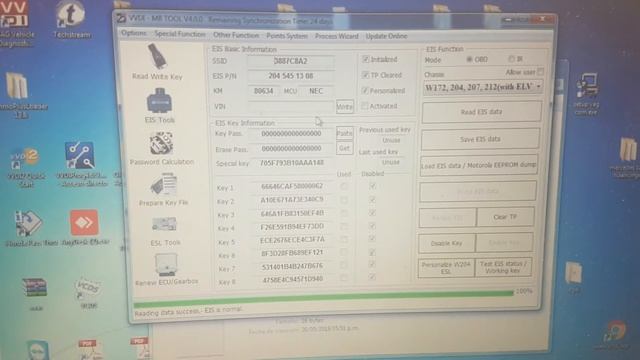Open Prepare Key File tool
Image resolution: width=640 pixels, height=360 pixels.
(163, 189)
